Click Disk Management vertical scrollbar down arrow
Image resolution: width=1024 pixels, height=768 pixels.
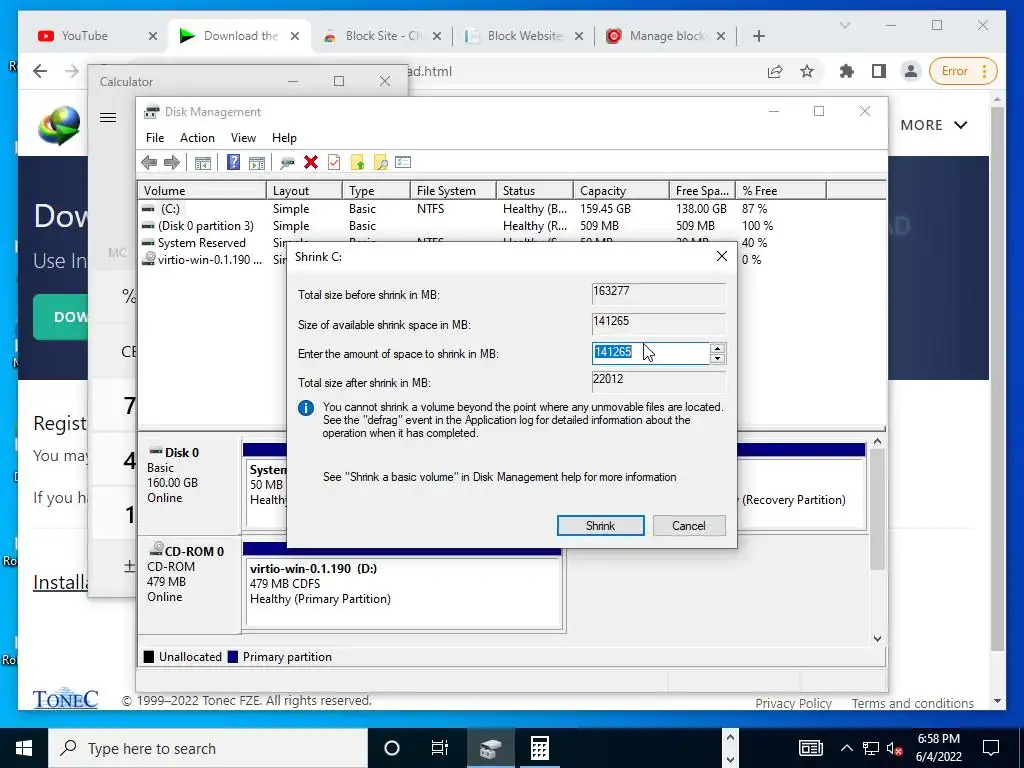[x=877, y=639]
